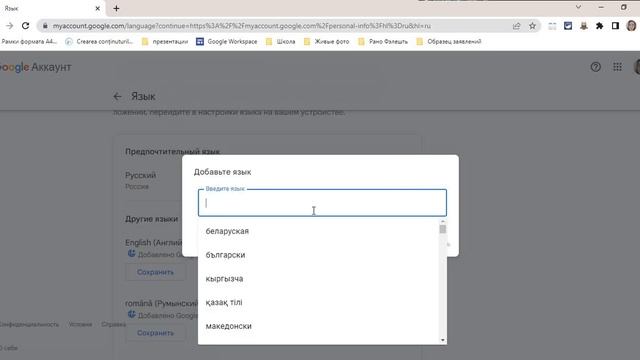This screenshot has width=640, height=360.
Task: Select кыргызча from the language list
Action: click(x=318, y=279)
